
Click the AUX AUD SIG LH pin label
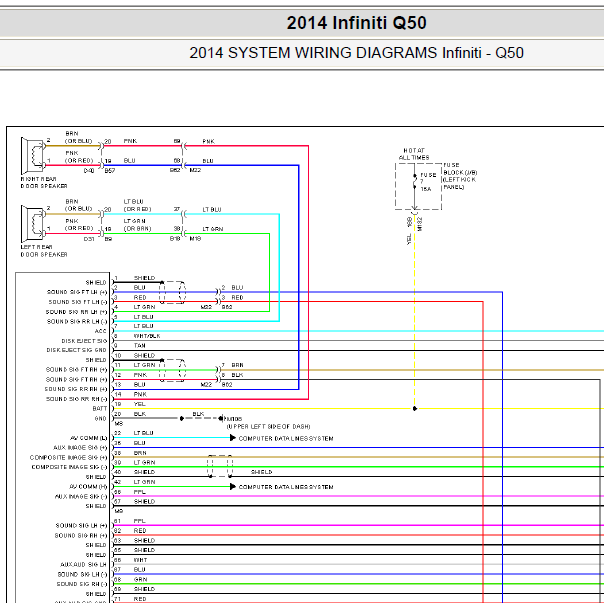(x=83, y=564)
